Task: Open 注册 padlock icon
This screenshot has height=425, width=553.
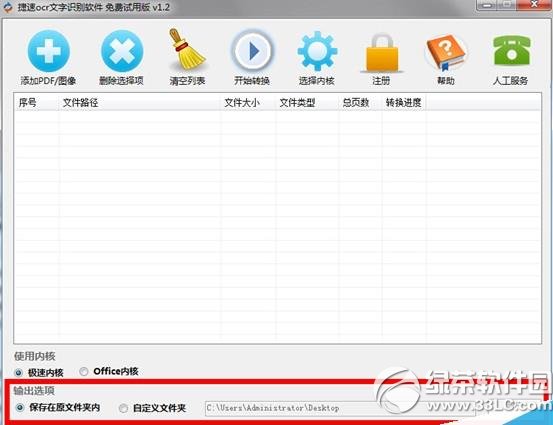Action: point(382,53)
